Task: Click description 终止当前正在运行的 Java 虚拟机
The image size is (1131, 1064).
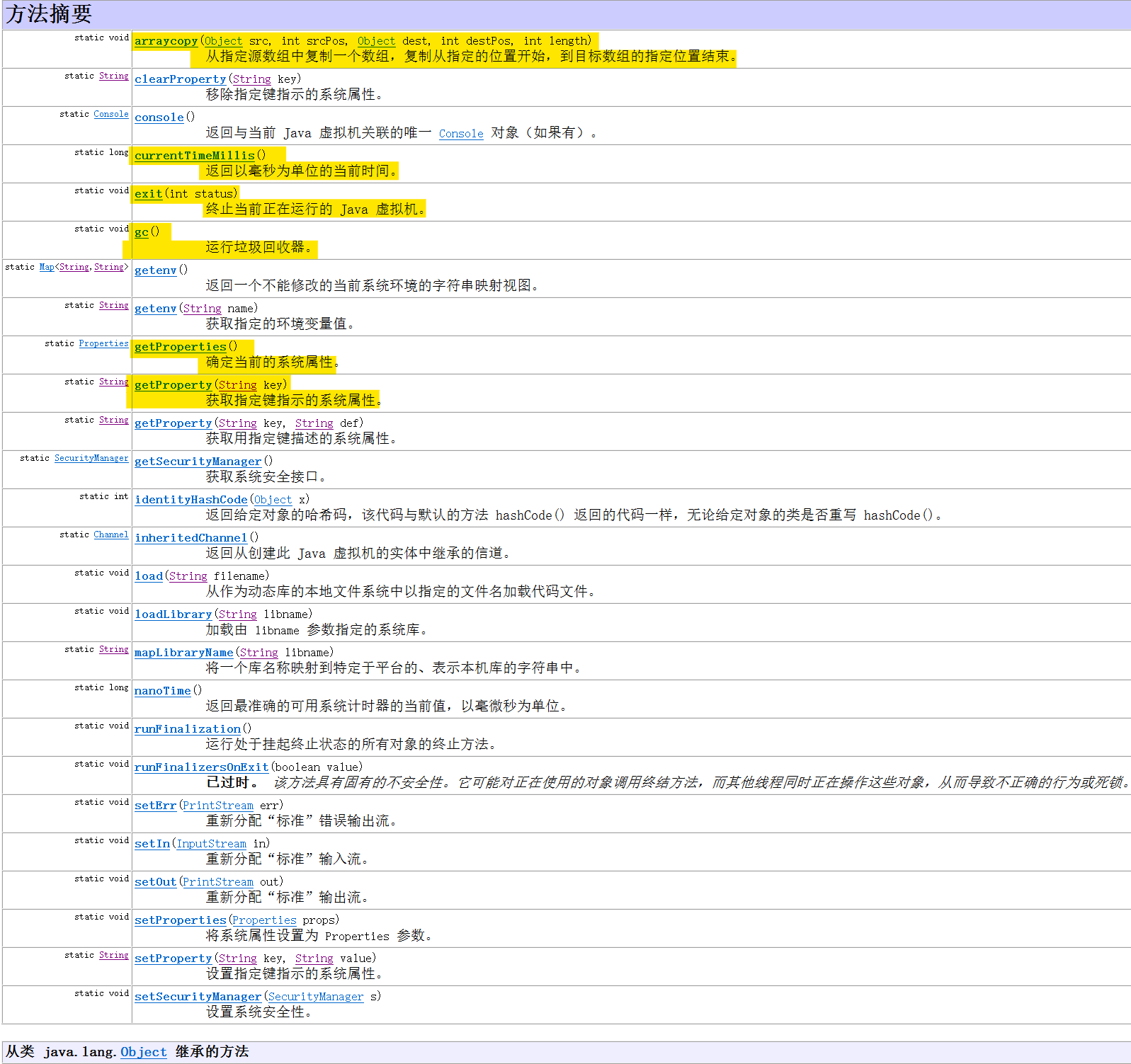Action: pos(315,209)
